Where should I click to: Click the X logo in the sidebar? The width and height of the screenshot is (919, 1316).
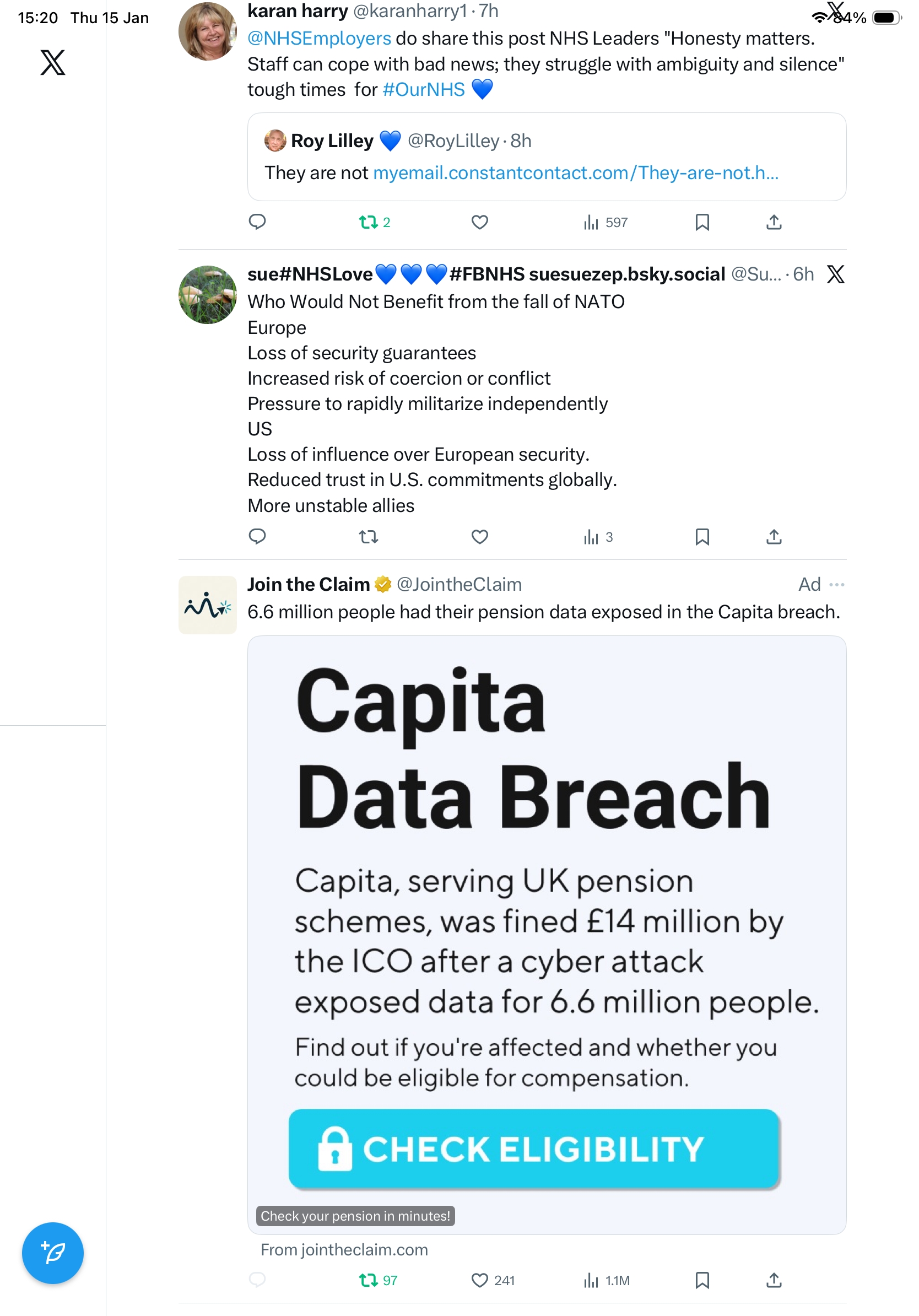[x=53, y=62]
